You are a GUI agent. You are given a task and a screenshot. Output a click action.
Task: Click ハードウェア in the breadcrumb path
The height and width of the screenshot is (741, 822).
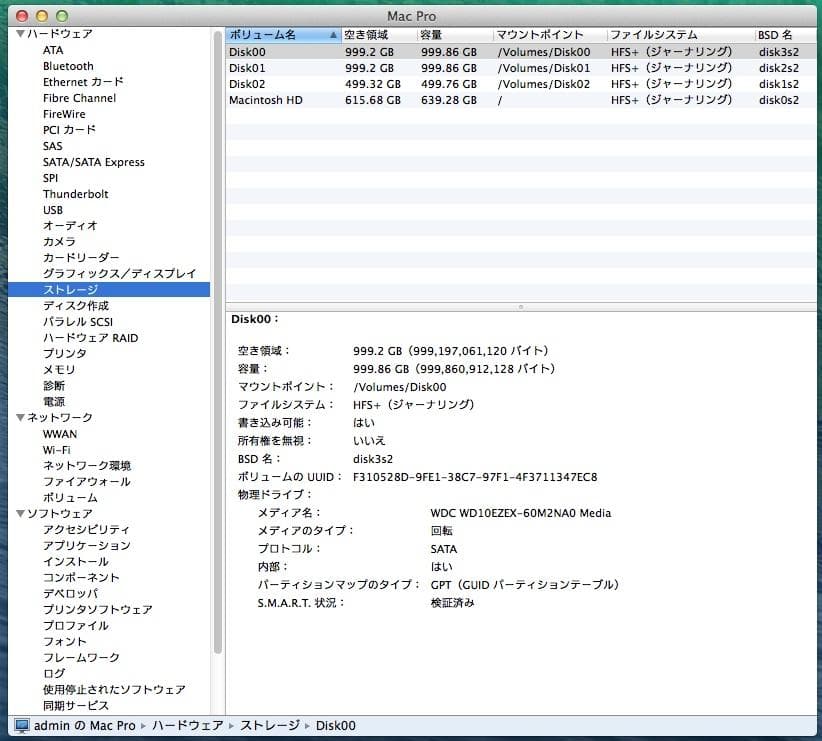(x=187, y=724)
